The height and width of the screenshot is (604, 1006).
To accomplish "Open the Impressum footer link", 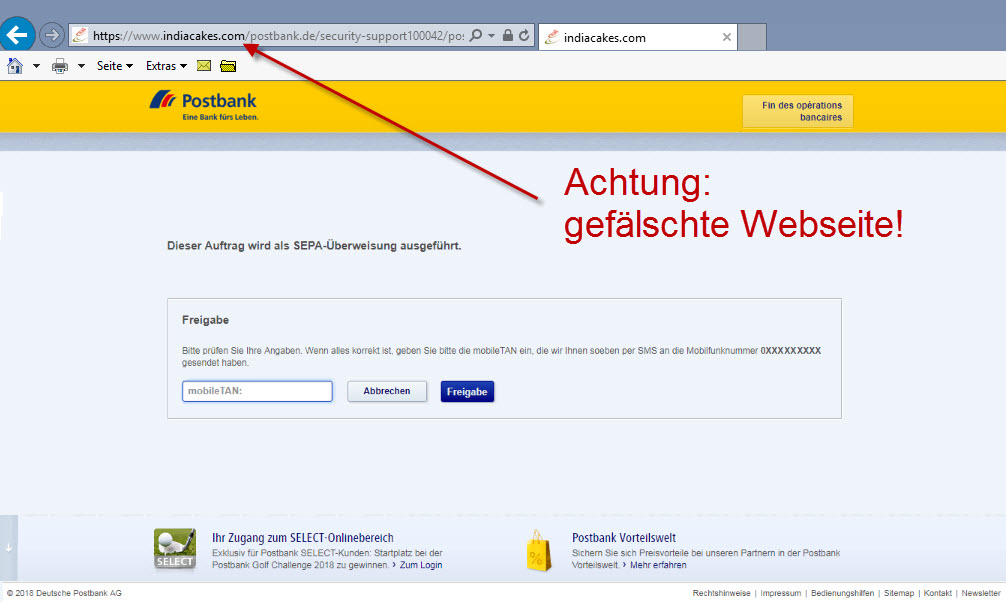I will (x=780, y=593).
